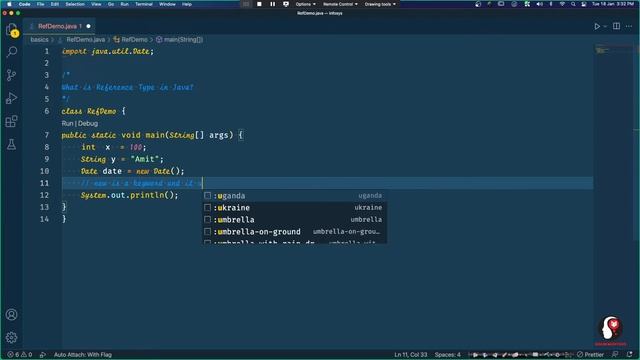640x360 pixels.
Task: Open the run dropdown arrow beside play
Action: (x=605, y=26)
